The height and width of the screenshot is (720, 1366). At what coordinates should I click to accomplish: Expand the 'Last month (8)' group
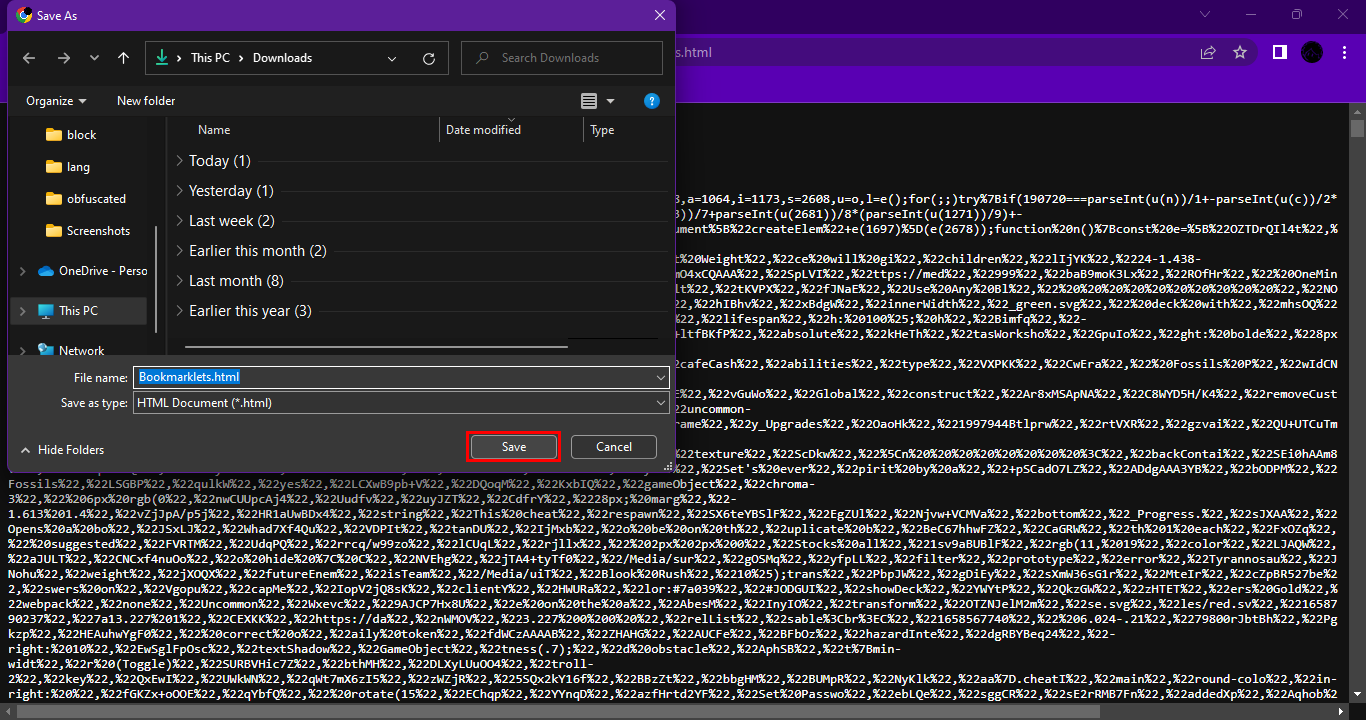[179, 281]
